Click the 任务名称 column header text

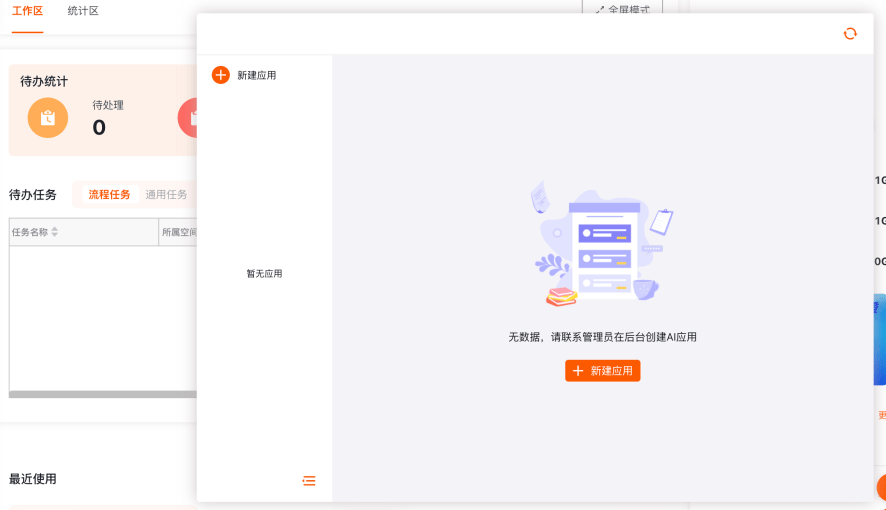point(30,232)
